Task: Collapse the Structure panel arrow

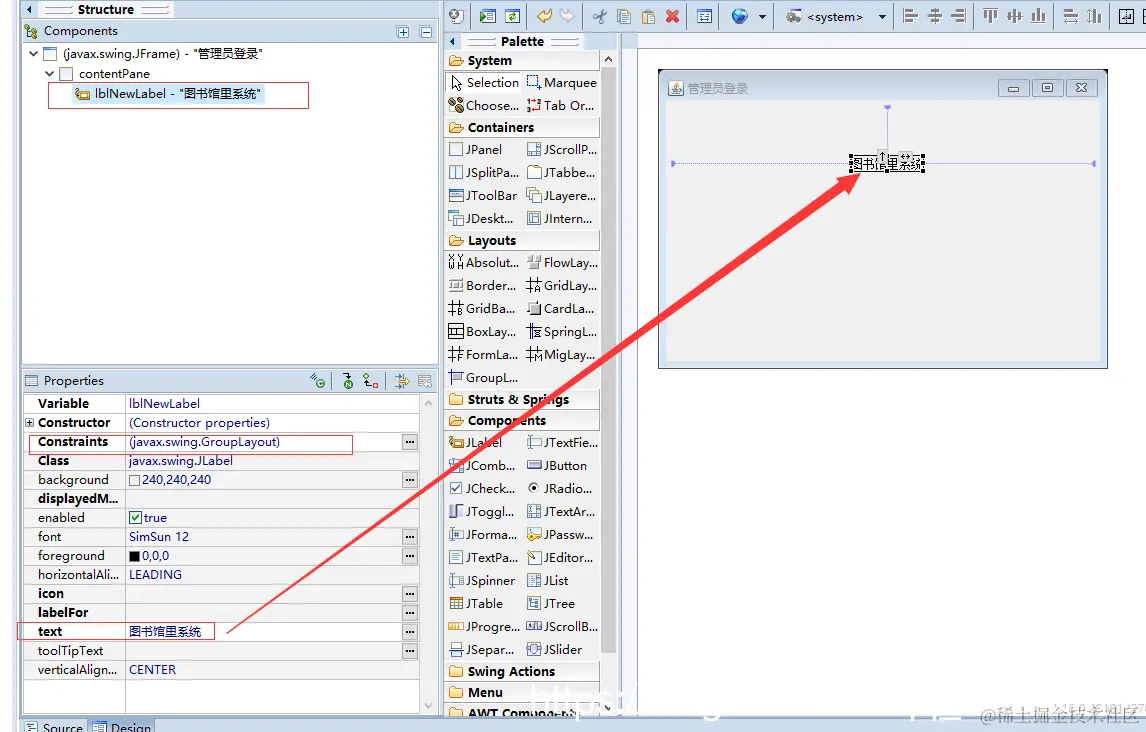Action: [29, 9]
